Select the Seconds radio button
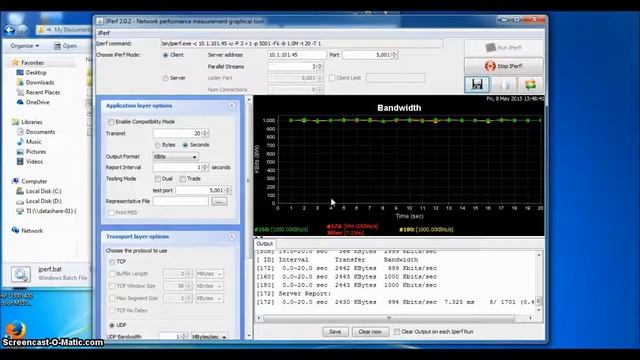Viewport: 640px width, 360px height. (x=185, y=145)
